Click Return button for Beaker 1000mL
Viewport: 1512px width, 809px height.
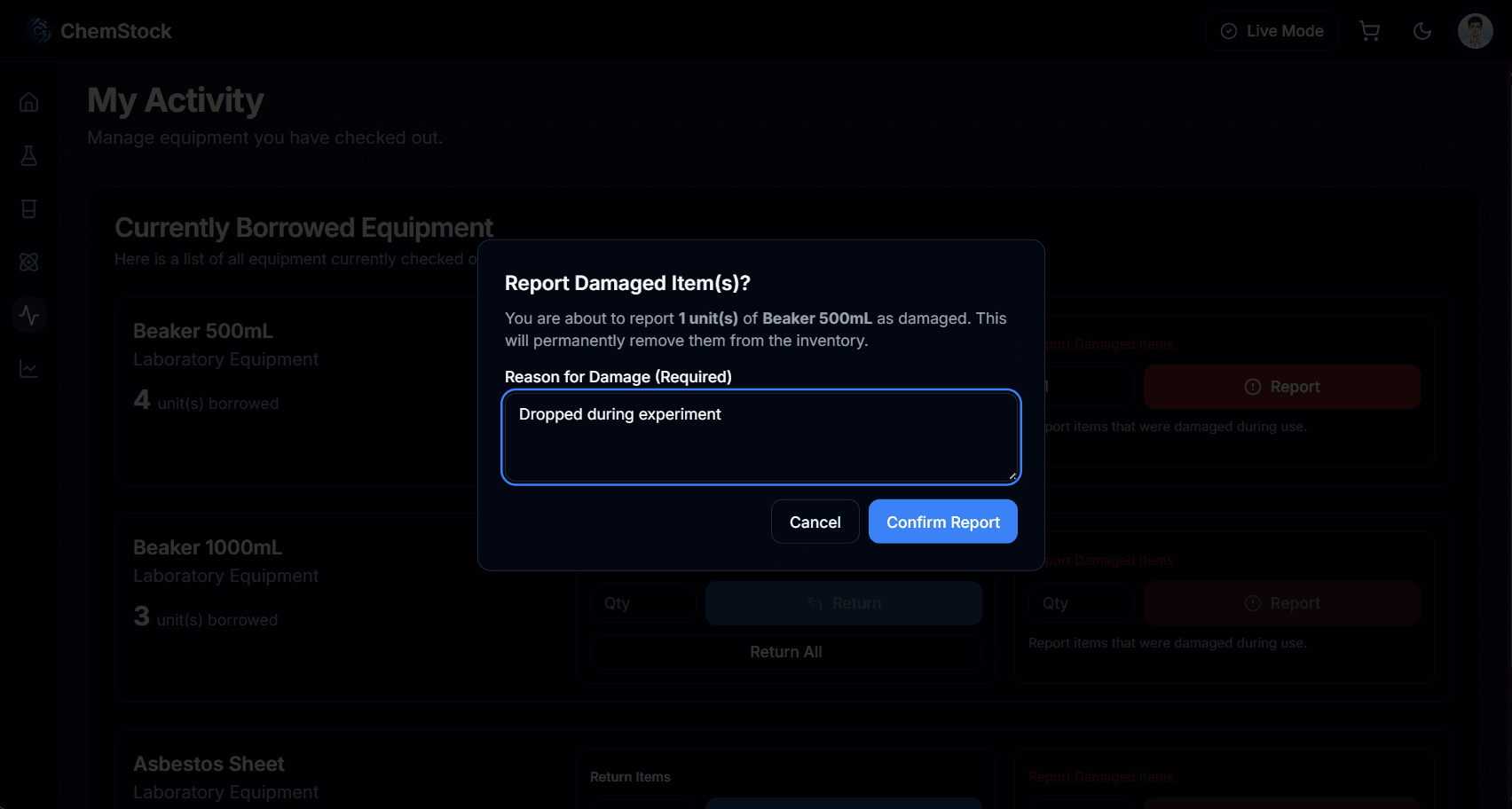tap(844, 603)
